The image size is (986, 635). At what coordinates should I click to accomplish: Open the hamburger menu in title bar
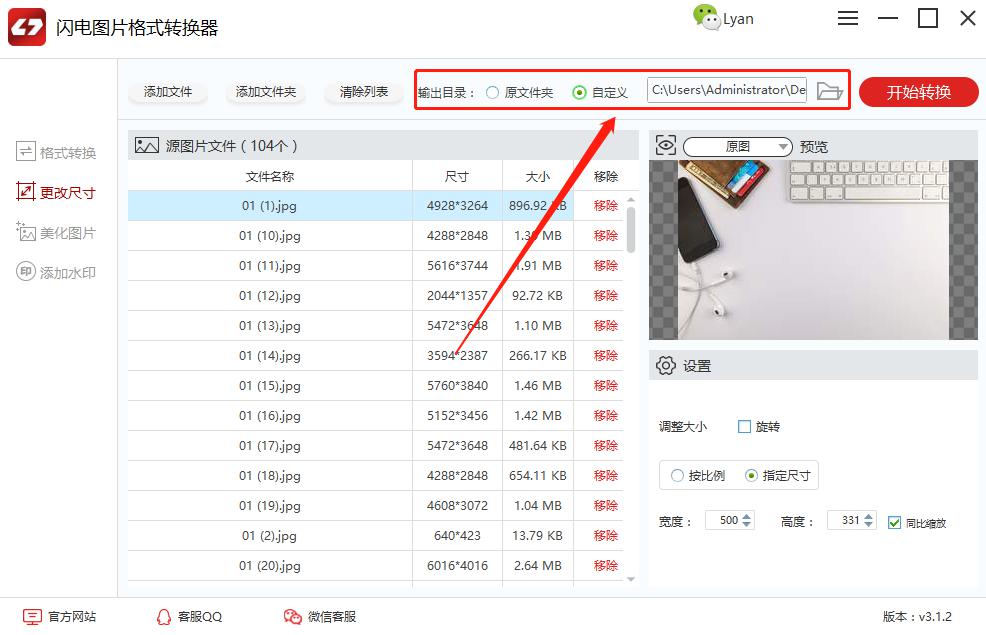[x=848, y=18]
